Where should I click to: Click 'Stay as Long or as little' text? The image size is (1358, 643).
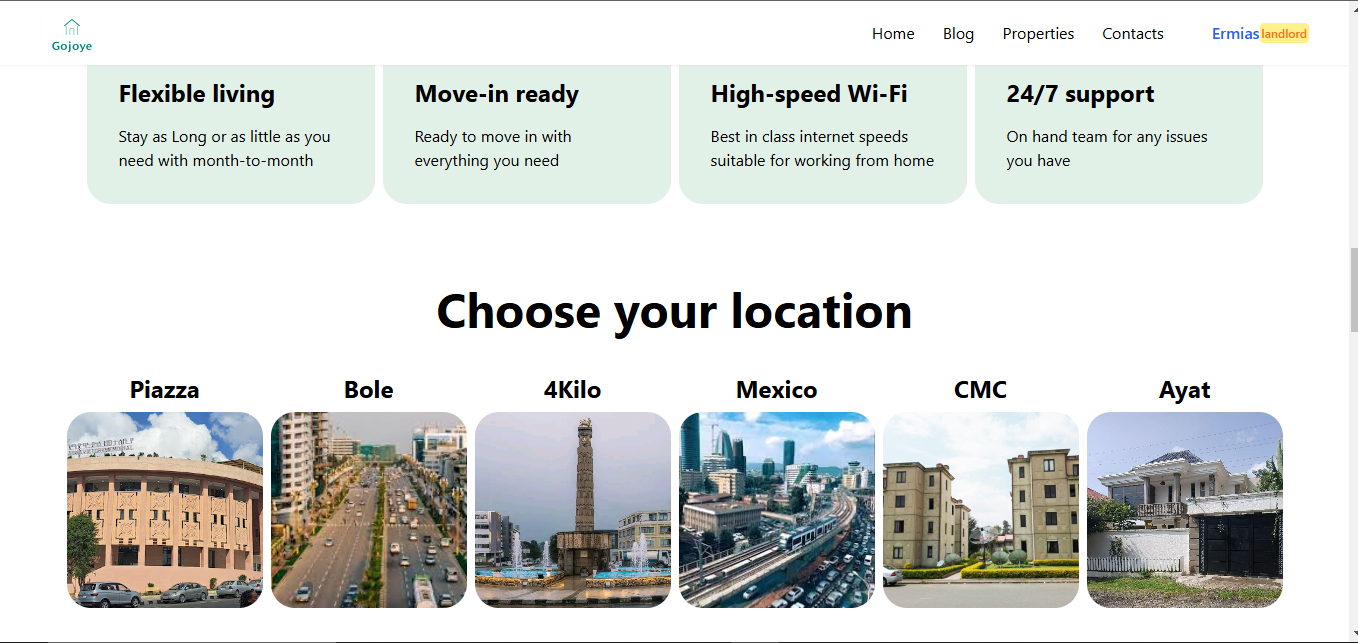pyautogui.click(x=225, y=148)
